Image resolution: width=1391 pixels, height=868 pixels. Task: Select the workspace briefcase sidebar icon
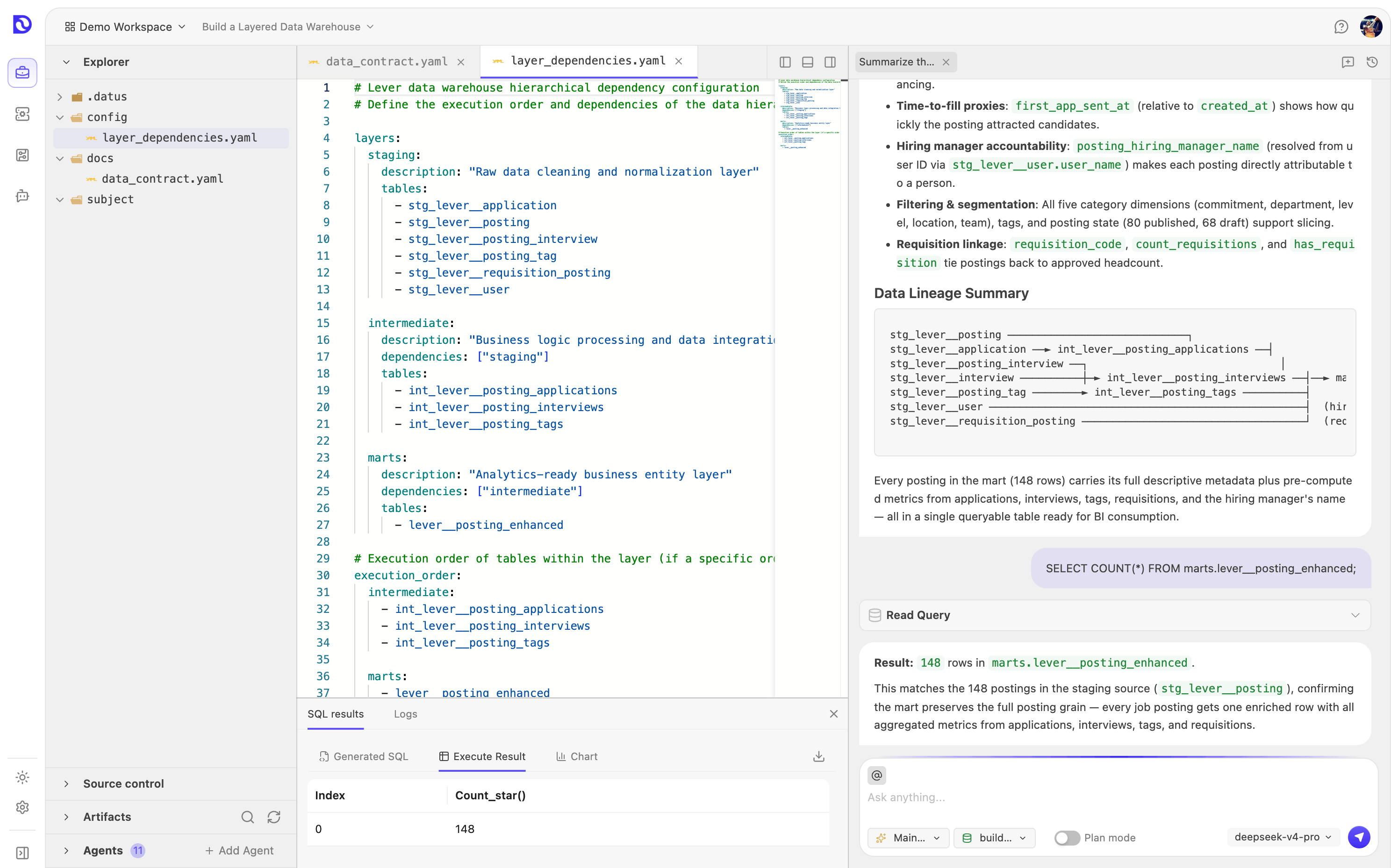coord(22,73)
